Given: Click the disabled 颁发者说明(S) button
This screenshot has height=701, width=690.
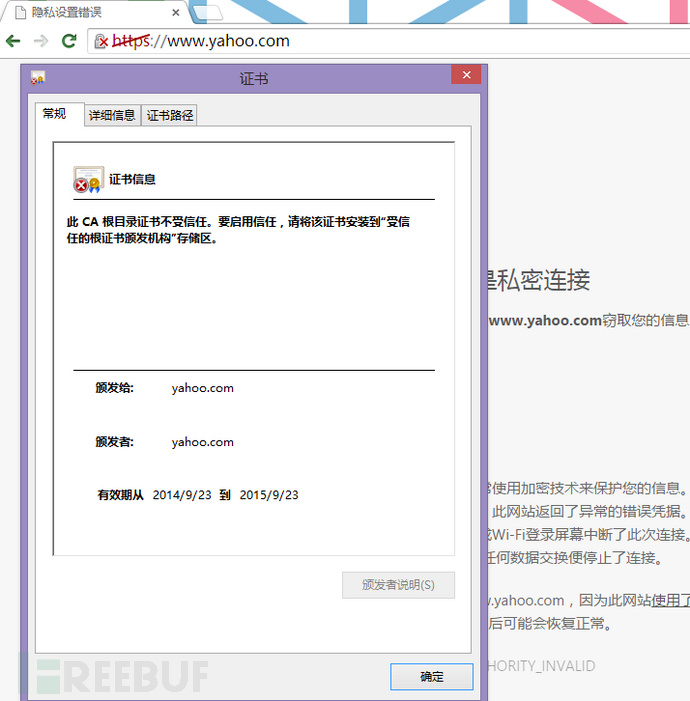Looking at the screenshot, I should [398, 585].
